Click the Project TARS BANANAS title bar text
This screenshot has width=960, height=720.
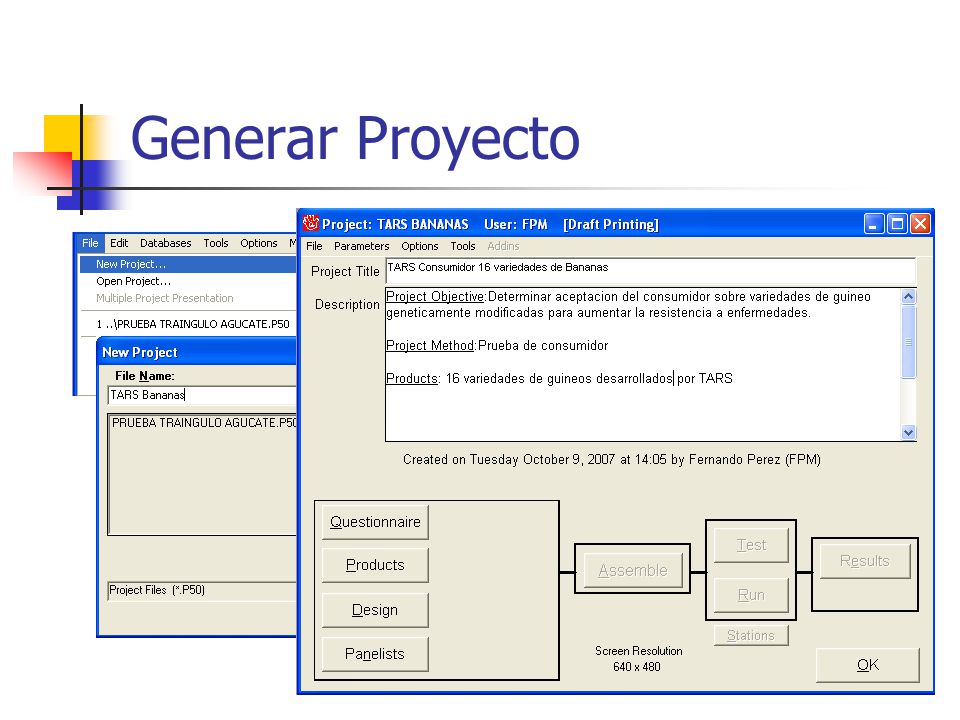(x=490, y=225)
